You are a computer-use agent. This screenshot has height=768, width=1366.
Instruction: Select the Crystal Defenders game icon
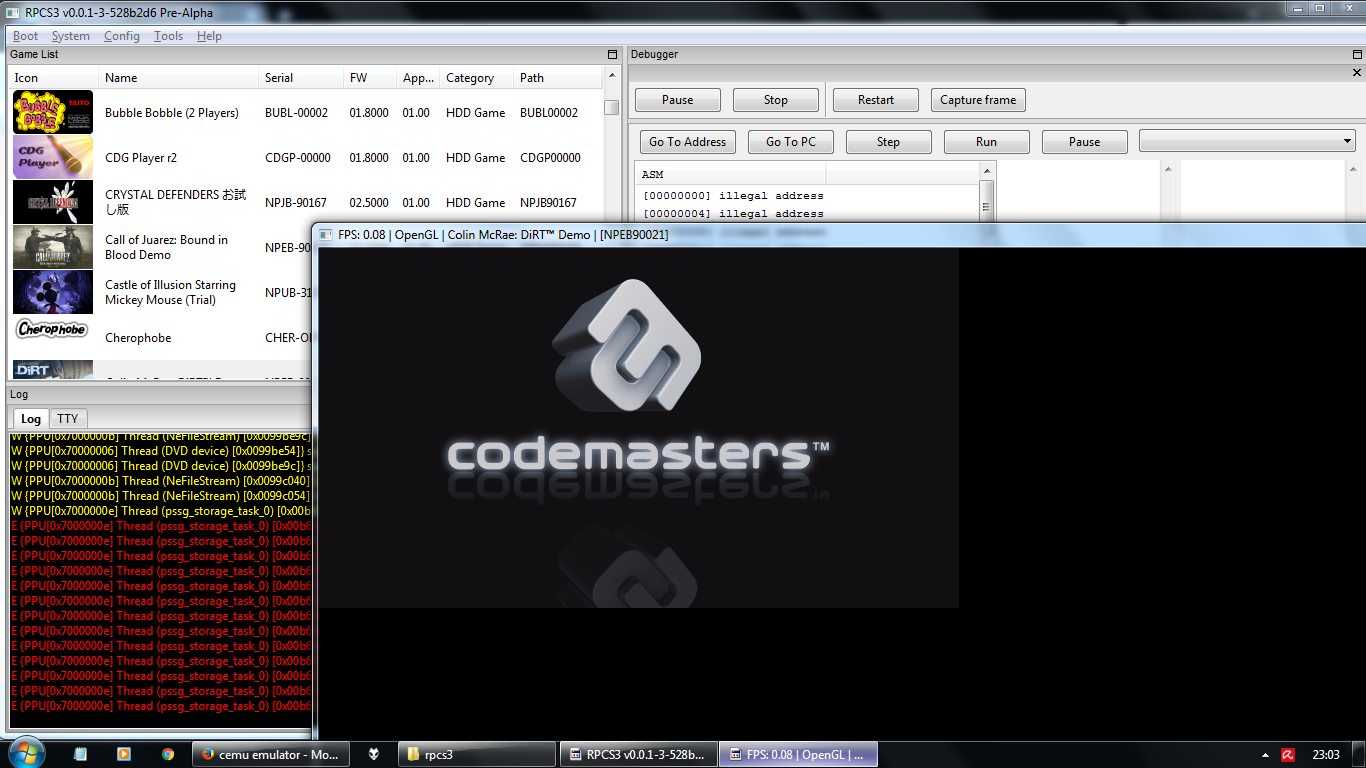[53, 202]
